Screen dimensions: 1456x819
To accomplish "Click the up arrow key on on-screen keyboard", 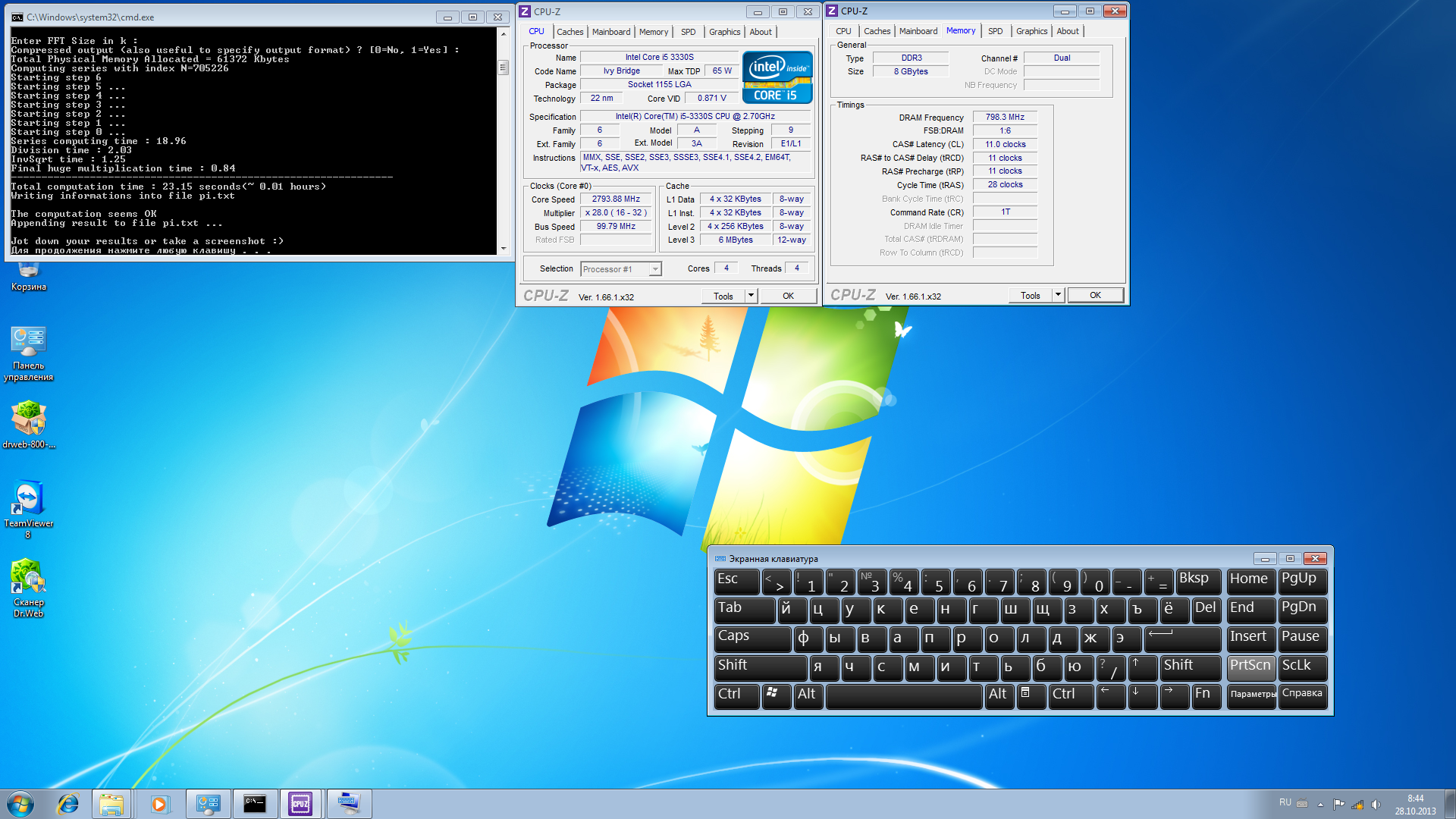I will (1143, 667).
